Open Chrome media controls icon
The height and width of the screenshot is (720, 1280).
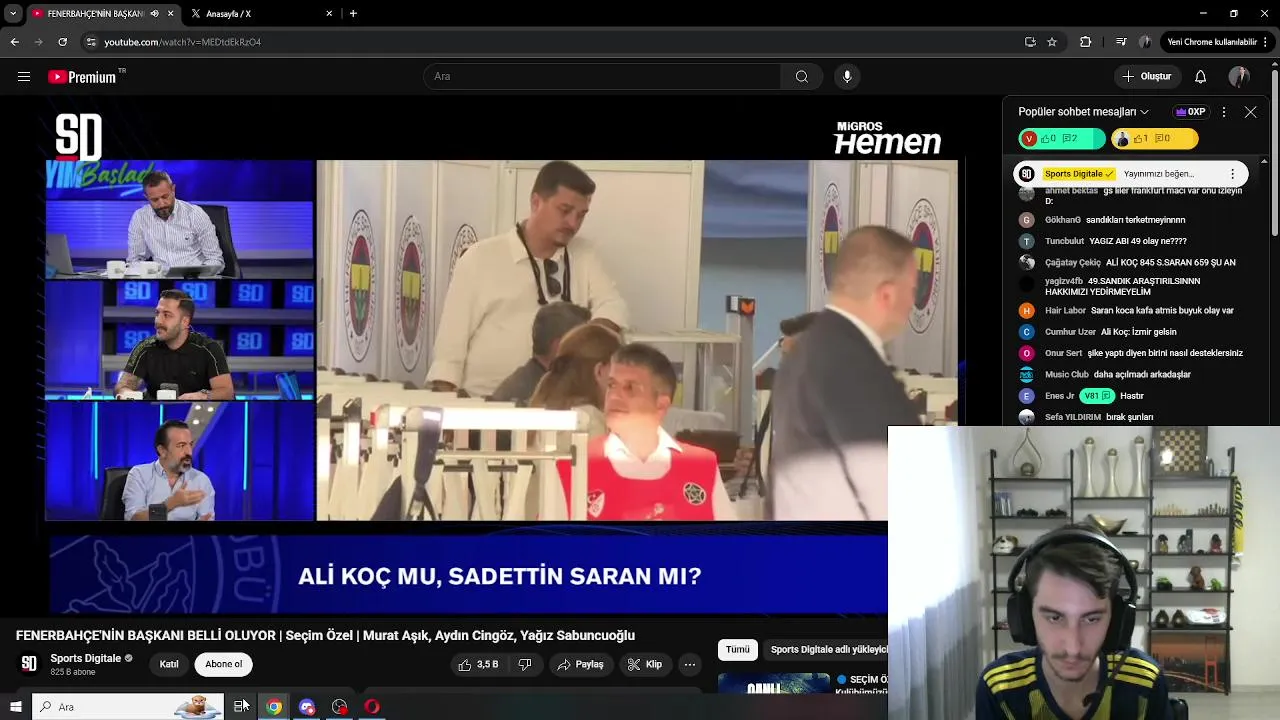coord(1121,42)
